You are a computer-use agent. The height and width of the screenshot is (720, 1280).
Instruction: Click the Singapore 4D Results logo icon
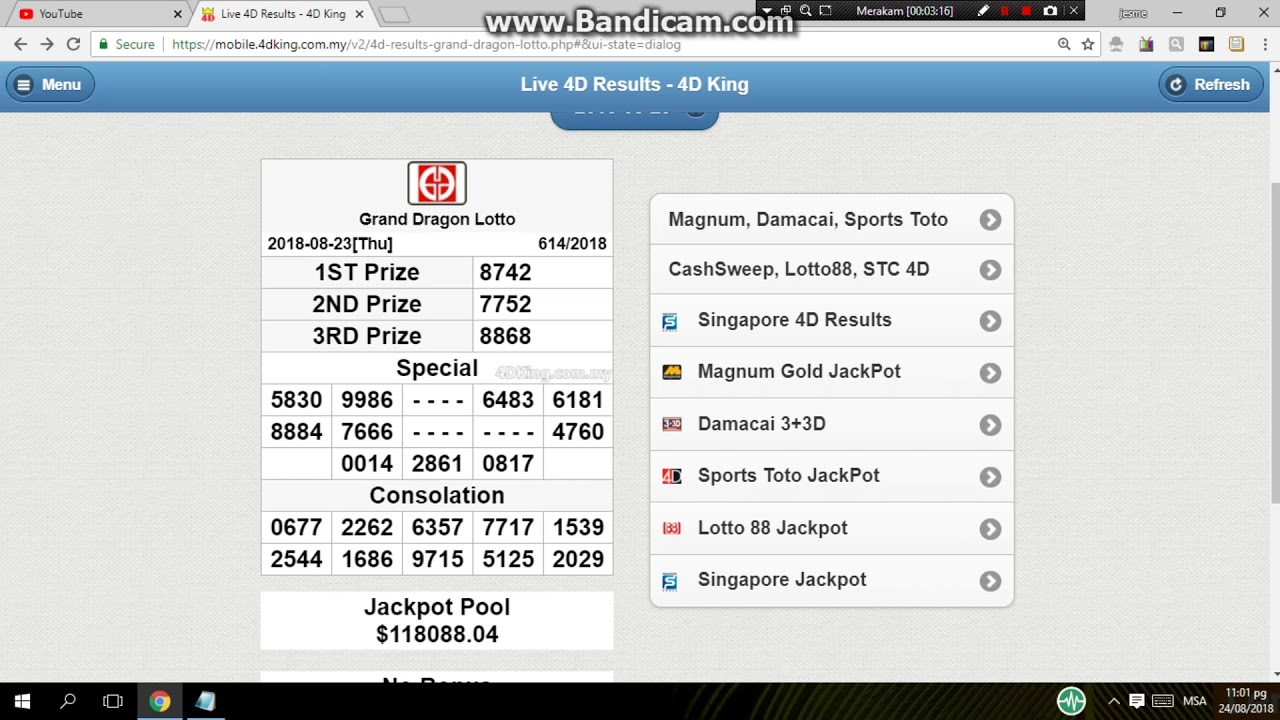pyautogui.click(x=670, y=321)
